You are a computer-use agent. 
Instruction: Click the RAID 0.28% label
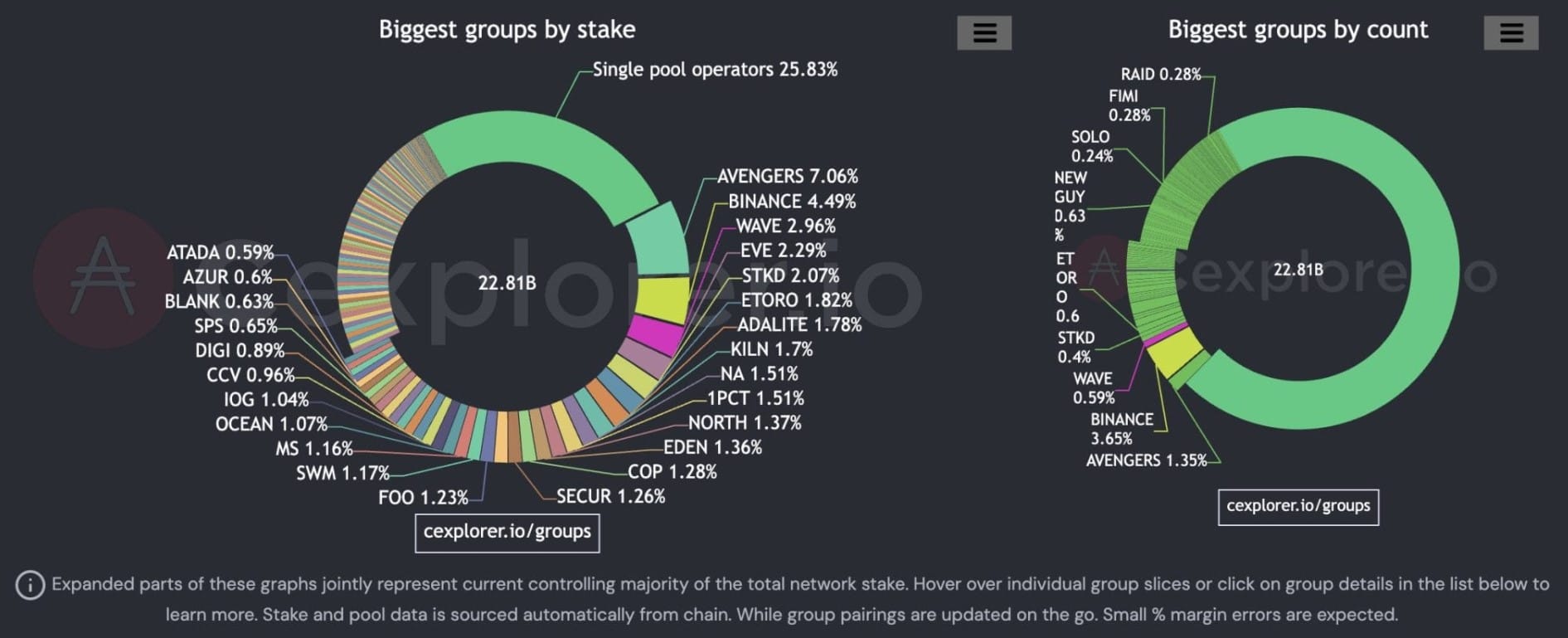coord(1159,74)
